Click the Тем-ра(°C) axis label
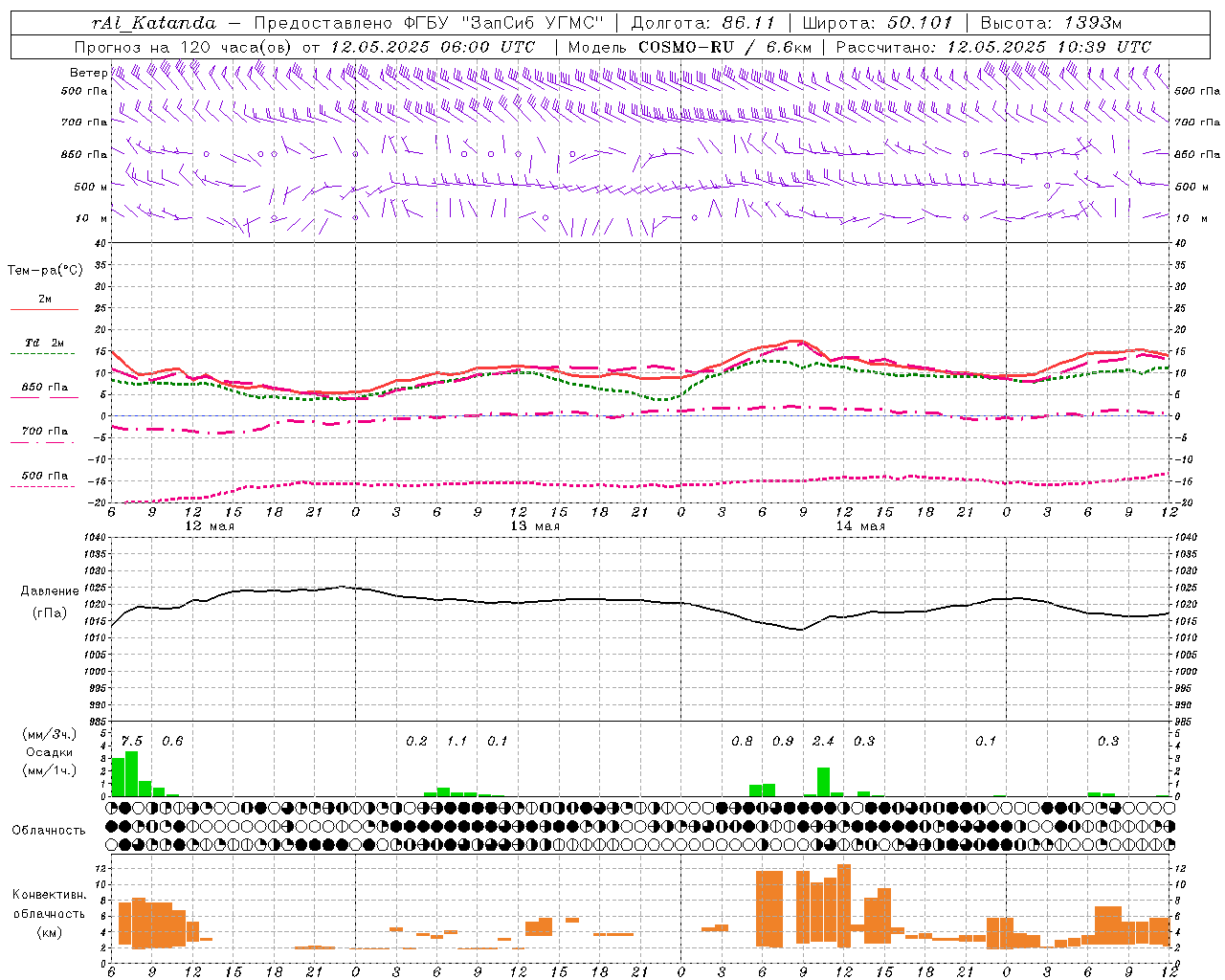1225x980 pixels. (45, 271)
